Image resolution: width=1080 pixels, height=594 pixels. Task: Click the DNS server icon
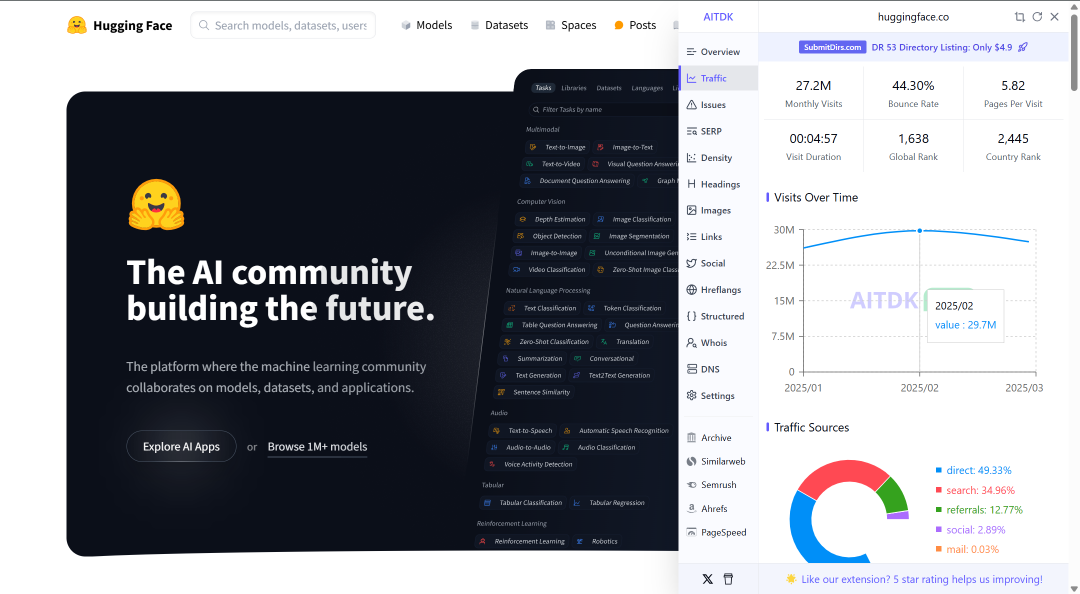[x=692, y=369]
